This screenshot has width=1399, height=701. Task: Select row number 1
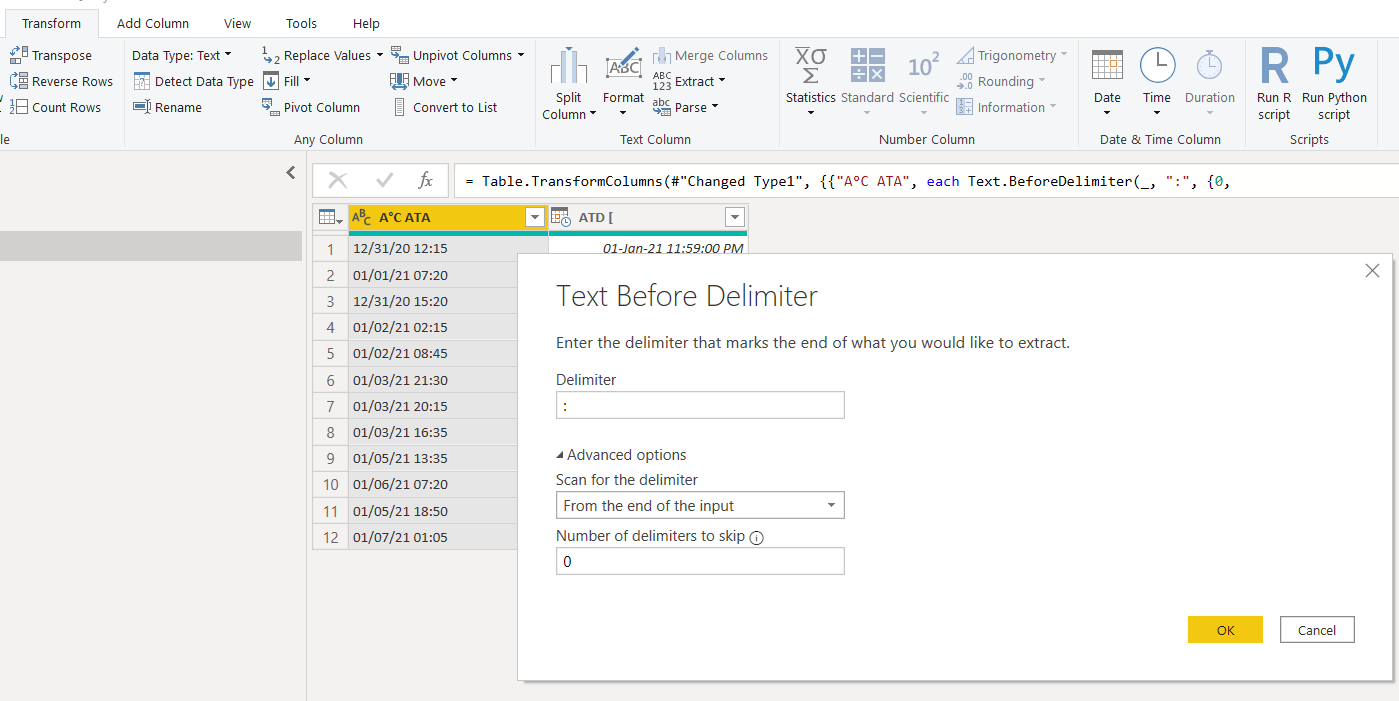click(x=330, y=248)
